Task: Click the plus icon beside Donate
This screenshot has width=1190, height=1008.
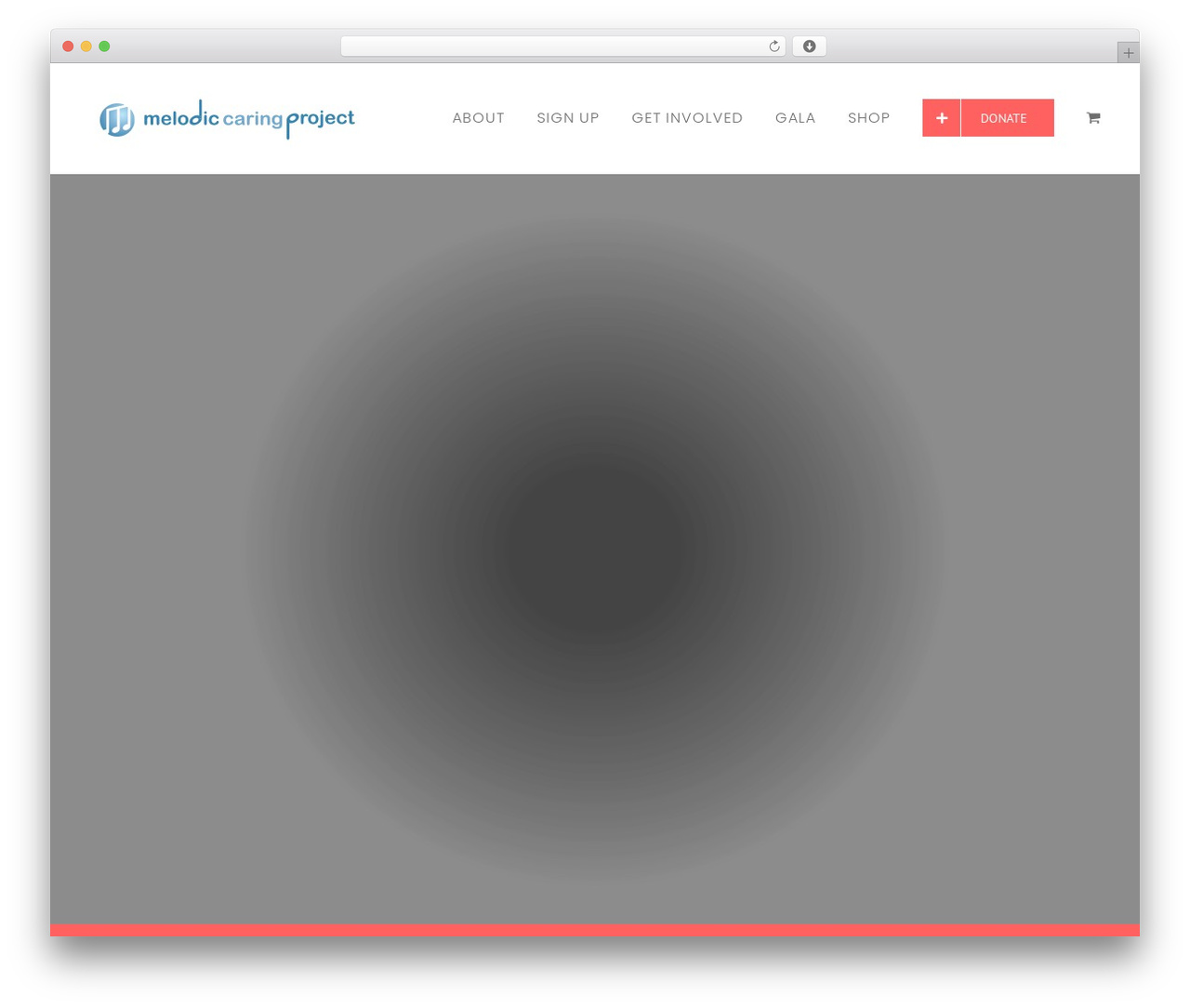Action: click(x=941, y=118)
